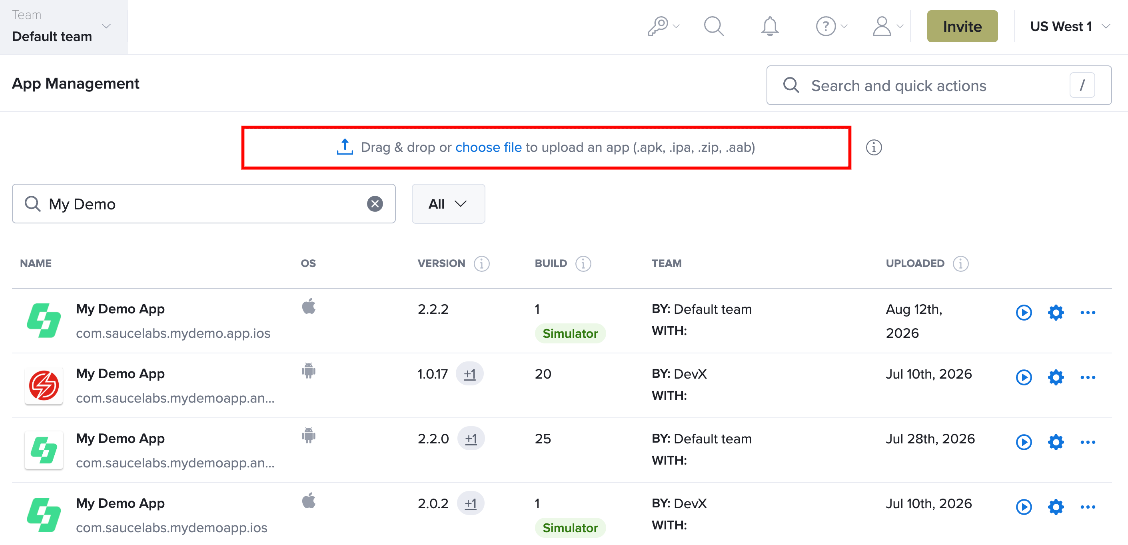Expand the Default team selector

pyautogui.click(x=63, y=27)
